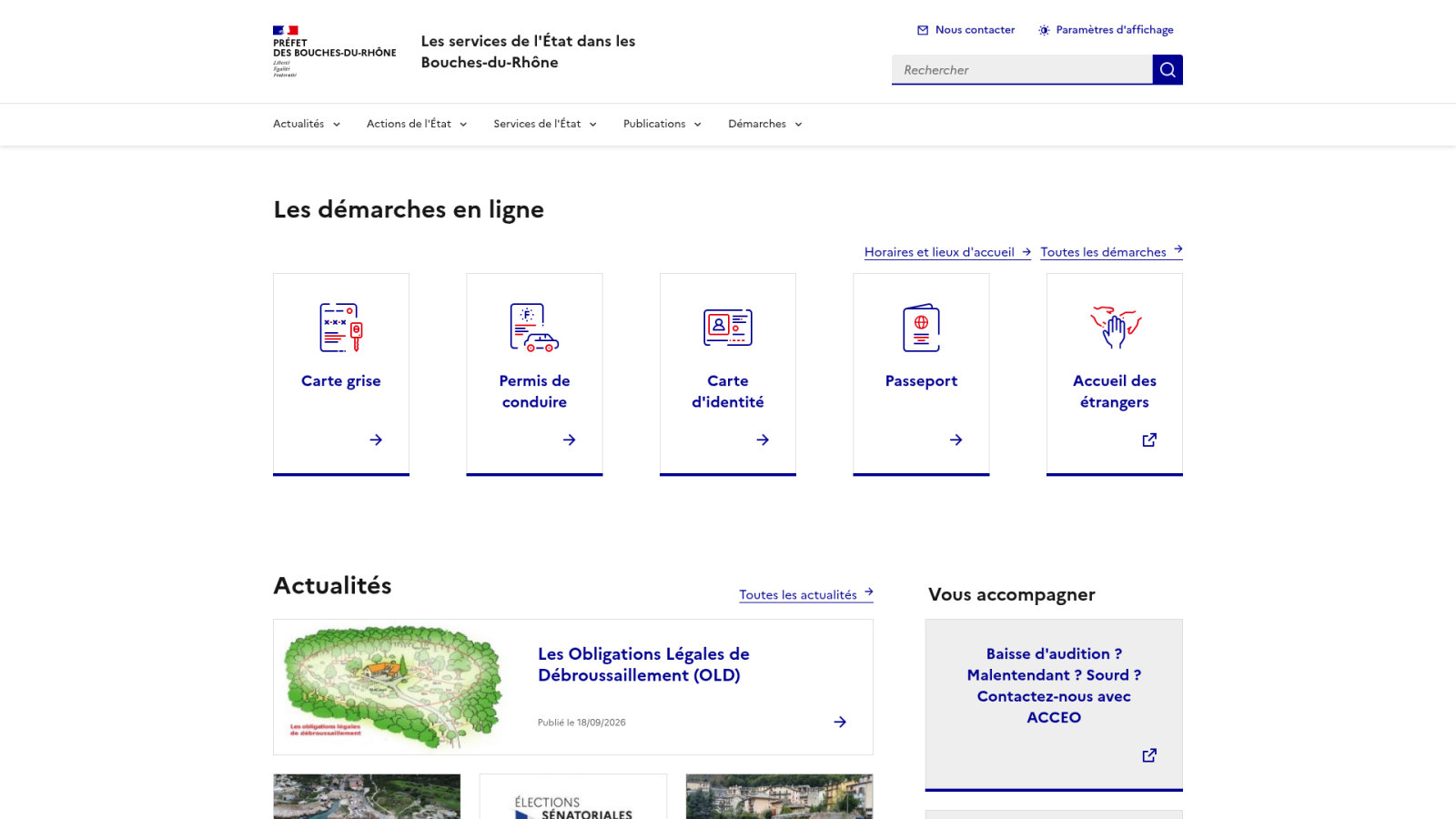Click the arrow on Passeport card
Image resolution: width=1456 pixels, height=819 pixels.
click(x=956, y=440)
